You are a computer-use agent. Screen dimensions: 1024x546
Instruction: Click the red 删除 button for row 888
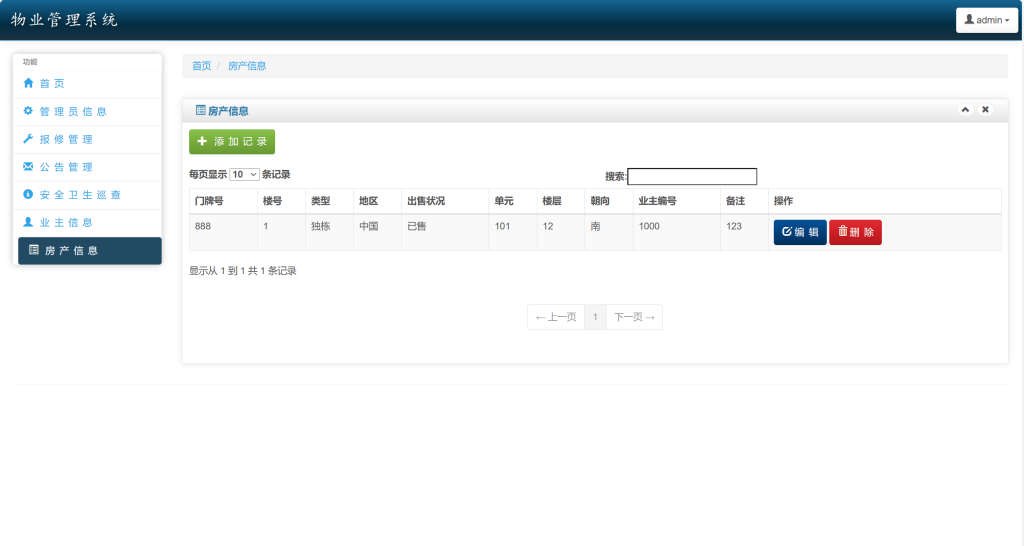tap(856, 232)
